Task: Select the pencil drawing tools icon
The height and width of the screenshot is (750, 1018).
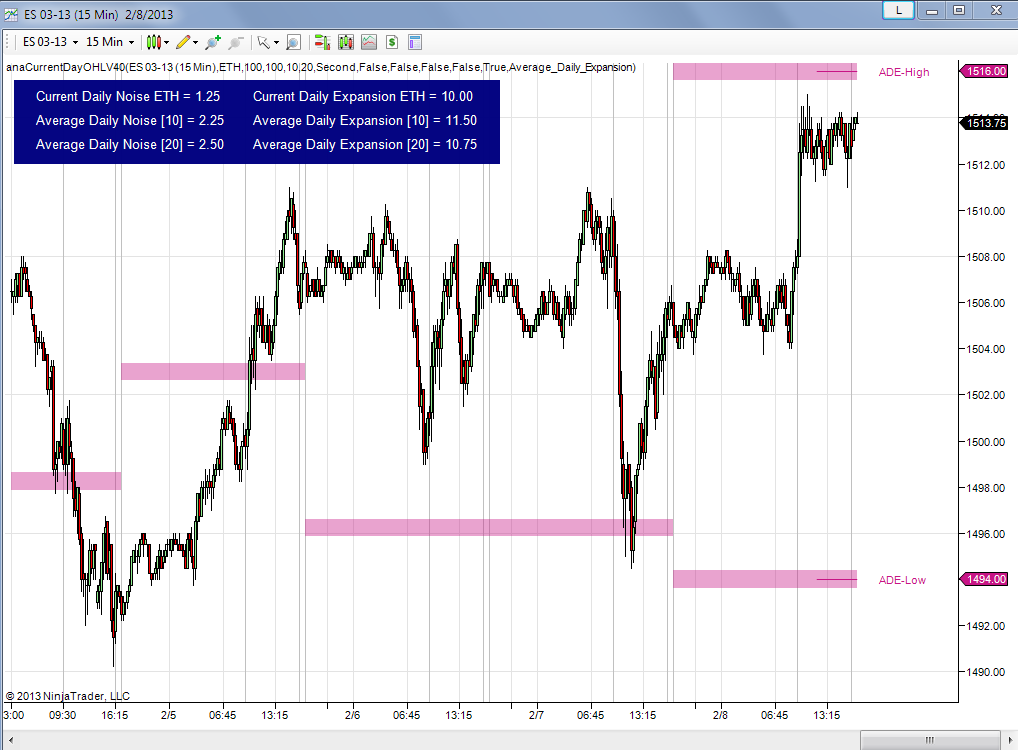Action: point(183,42)
